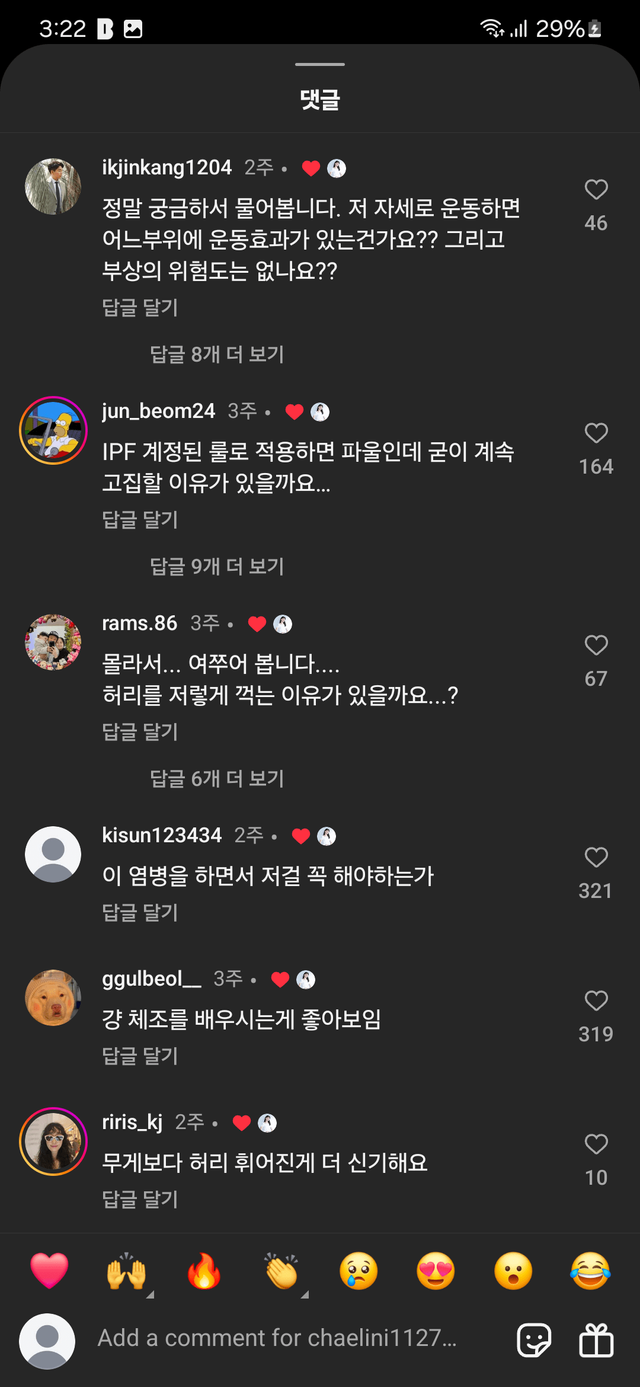Image resolution: width=640 pixels, height=1387 pixels.
Task: Select the fire emoji quick reaction
Action: (204, 1271)
